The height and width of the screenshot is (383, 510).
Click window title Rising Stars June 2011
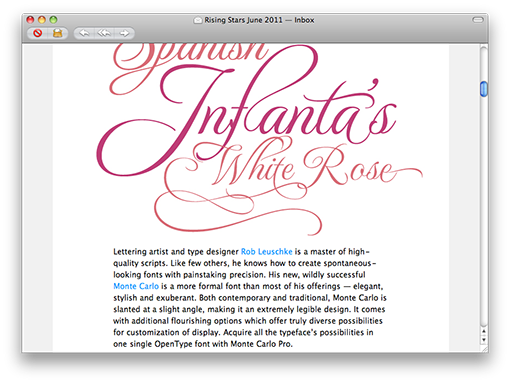coord(243,20)
